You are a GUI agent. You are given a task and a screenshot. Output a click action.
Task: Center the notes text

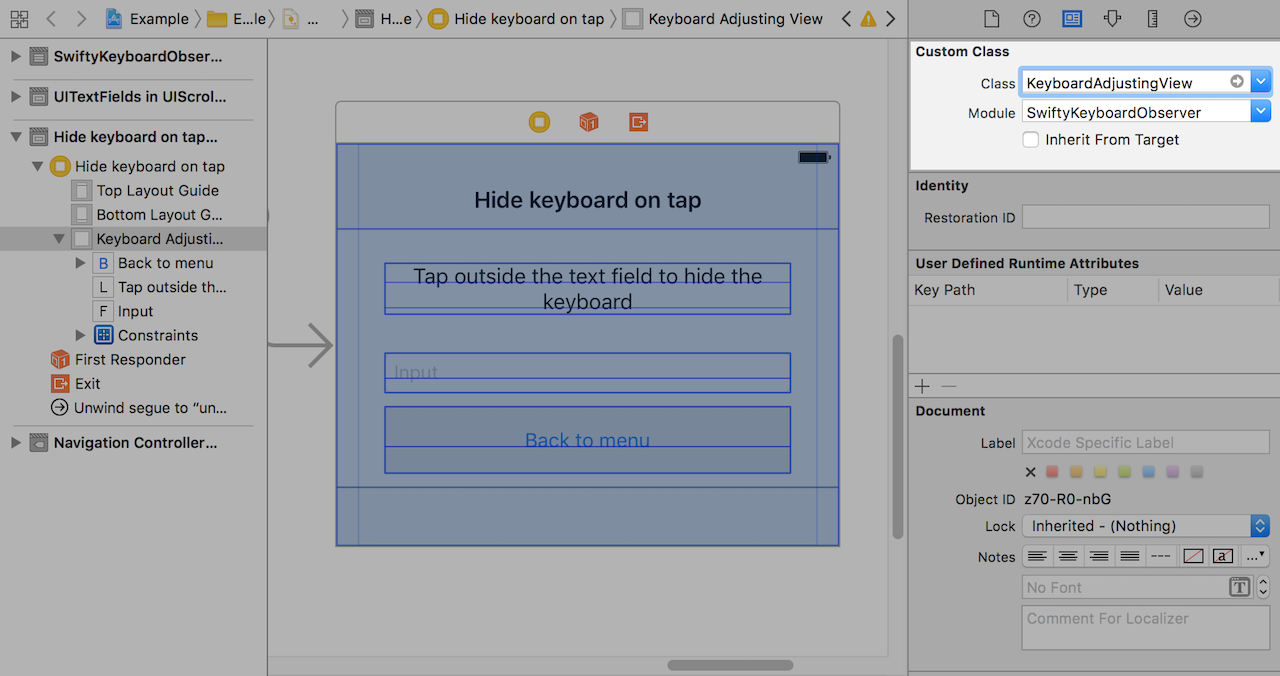(x=1068, y=556)
